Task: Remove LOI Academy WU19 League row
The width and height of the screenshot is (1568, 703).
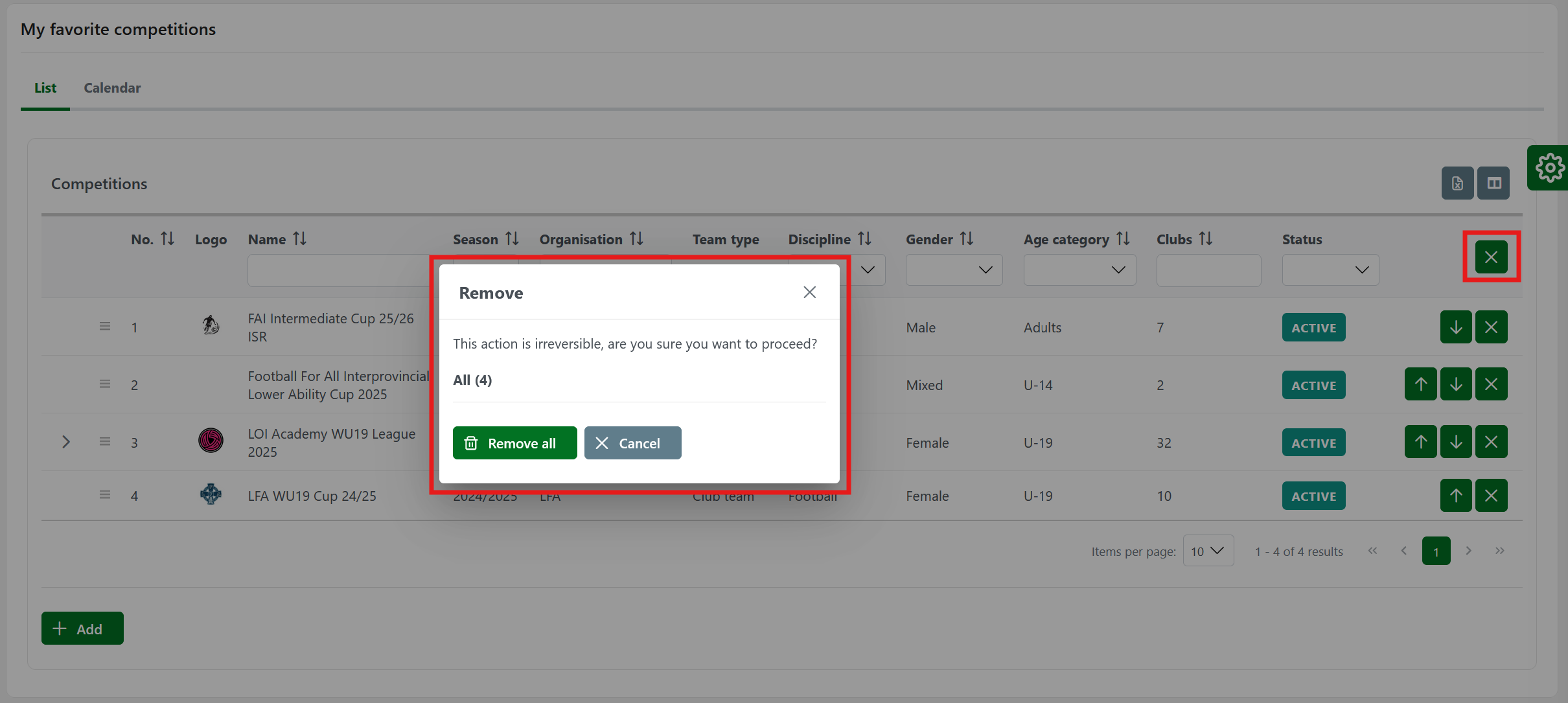Action: tap(1491, 442)
